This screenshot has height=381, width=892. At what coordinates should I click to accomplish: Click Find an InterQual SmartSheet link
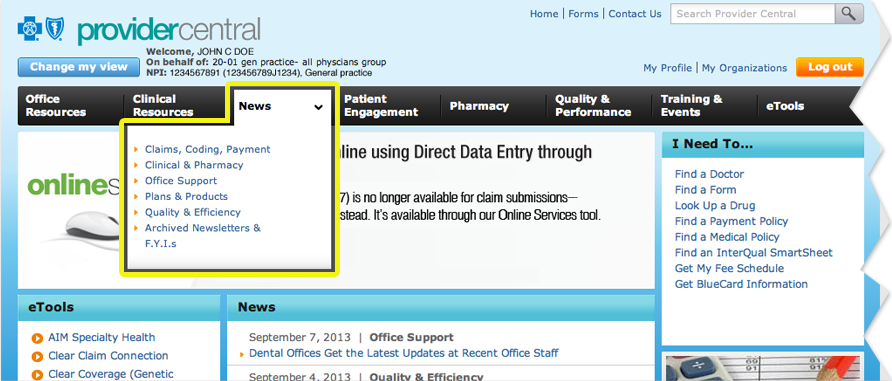point(753,252)
